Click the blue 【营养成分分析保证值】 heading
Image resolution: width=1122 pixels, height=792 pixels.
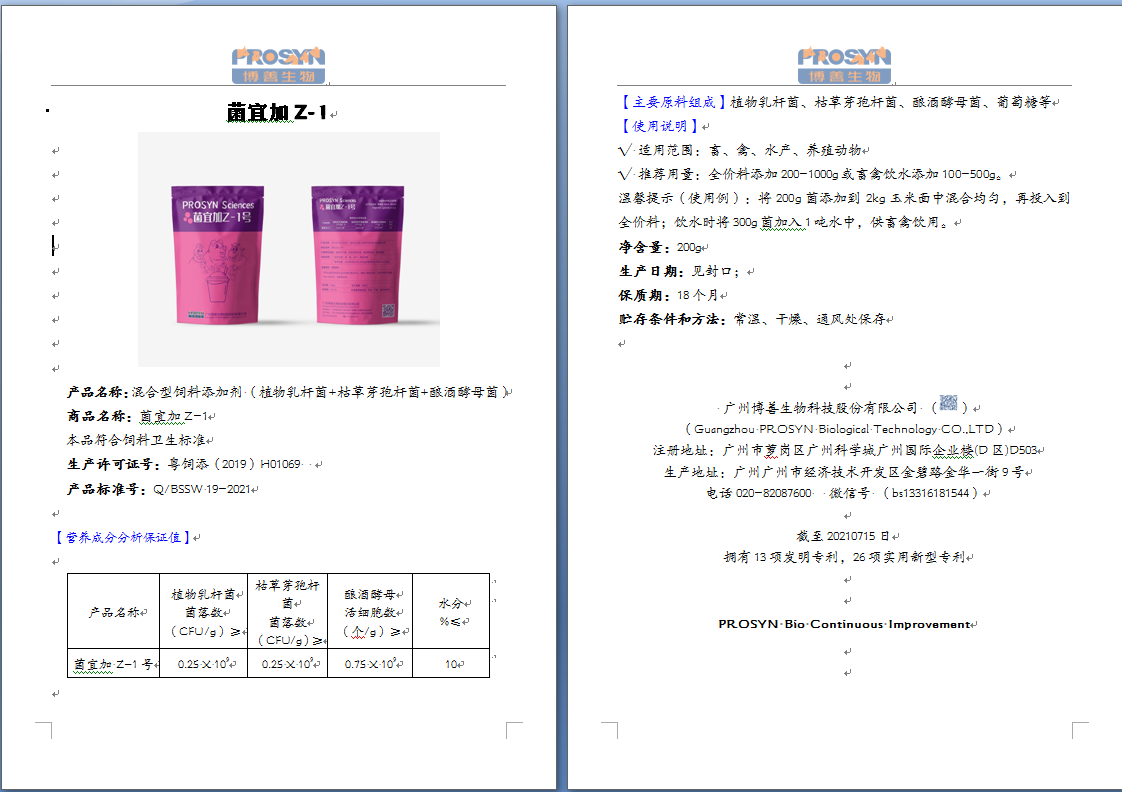[x=124, y=537]
